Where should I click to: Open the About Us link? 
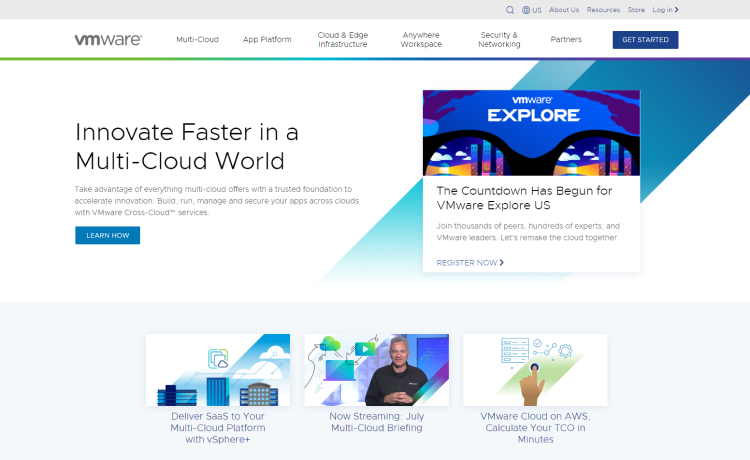click(564, 10)
